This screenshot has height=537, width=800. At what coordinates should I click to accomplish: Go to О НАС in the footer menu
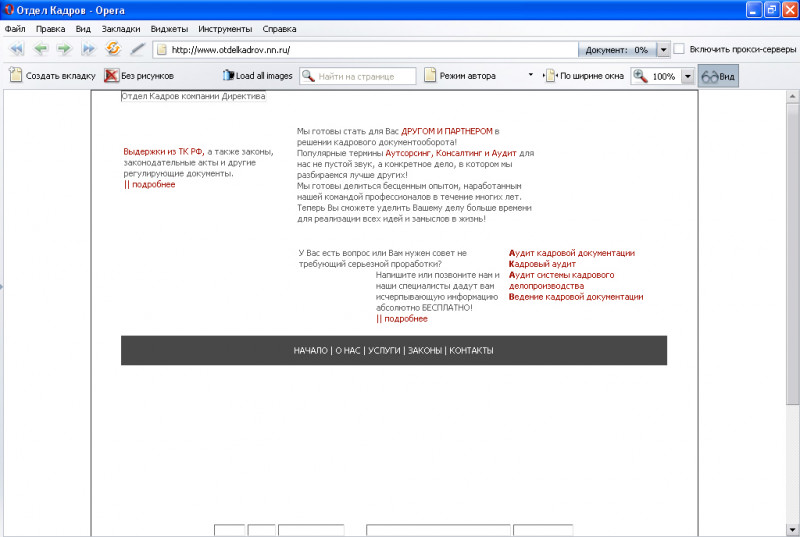pos(348,350)
